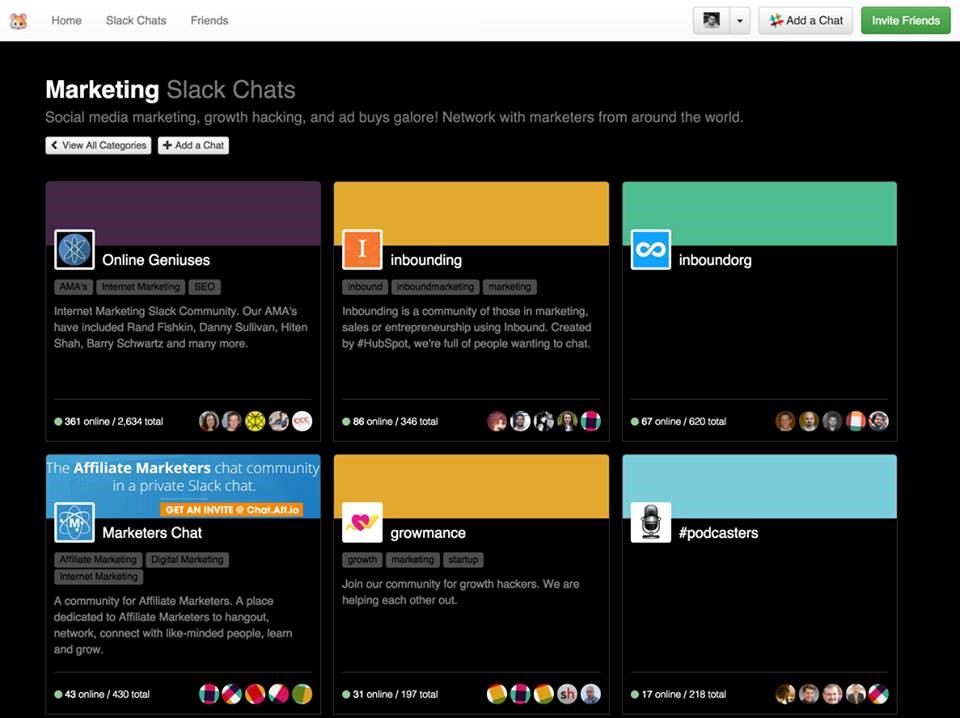Open the inbounding chat title
This screenshot has width=960, height=718.
[426, 260]
